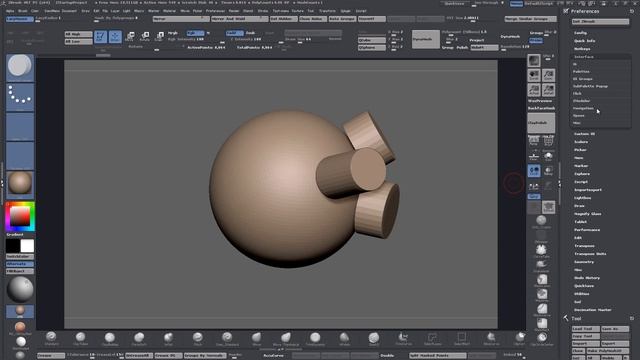Select the Move Topological brush icon
The width and height of the screenshot is (640, 360).
coord(286,338)
